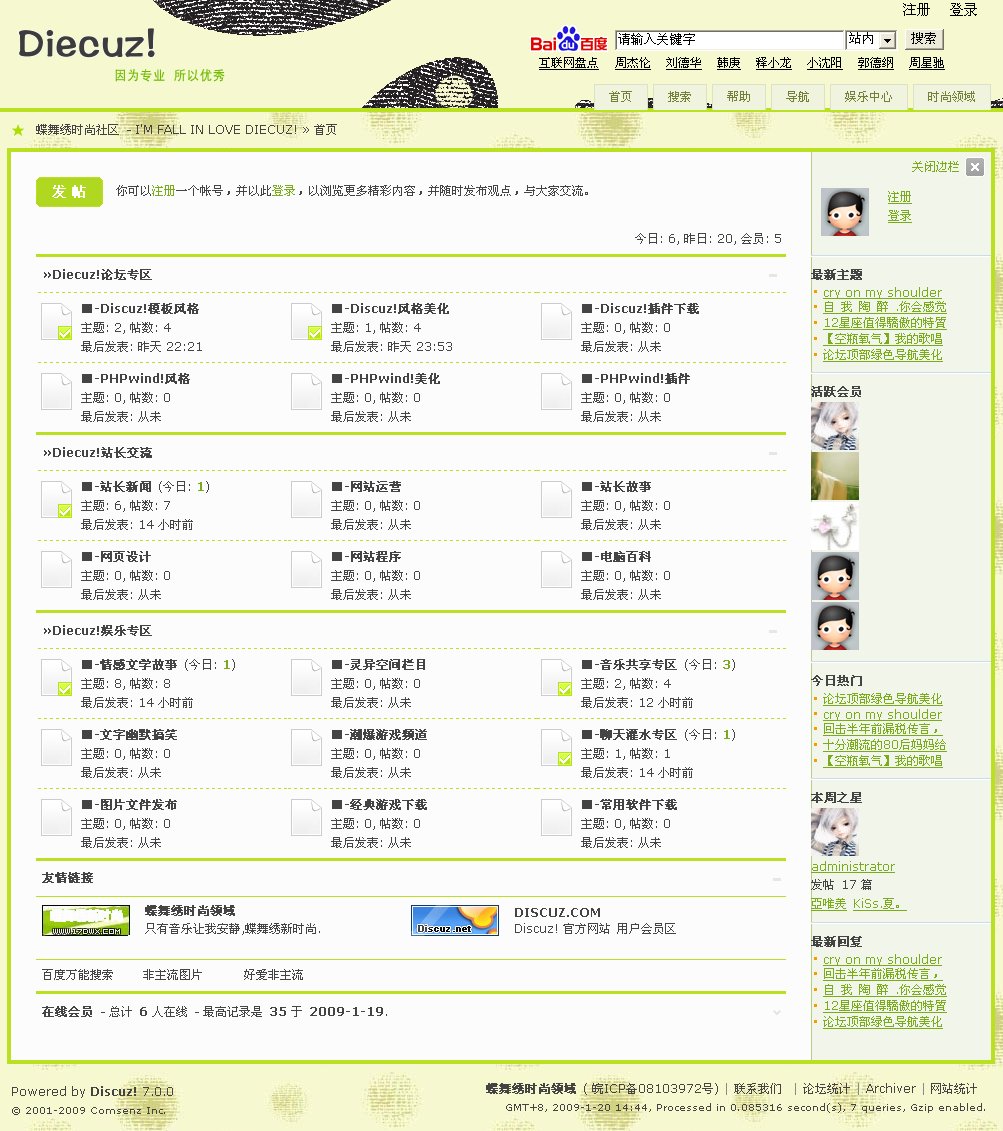Image resolution: width=1003 pixels, height=1131 pixels.
Task: Open the 常用软件下载 forum icon
Action: click(557, 818)
